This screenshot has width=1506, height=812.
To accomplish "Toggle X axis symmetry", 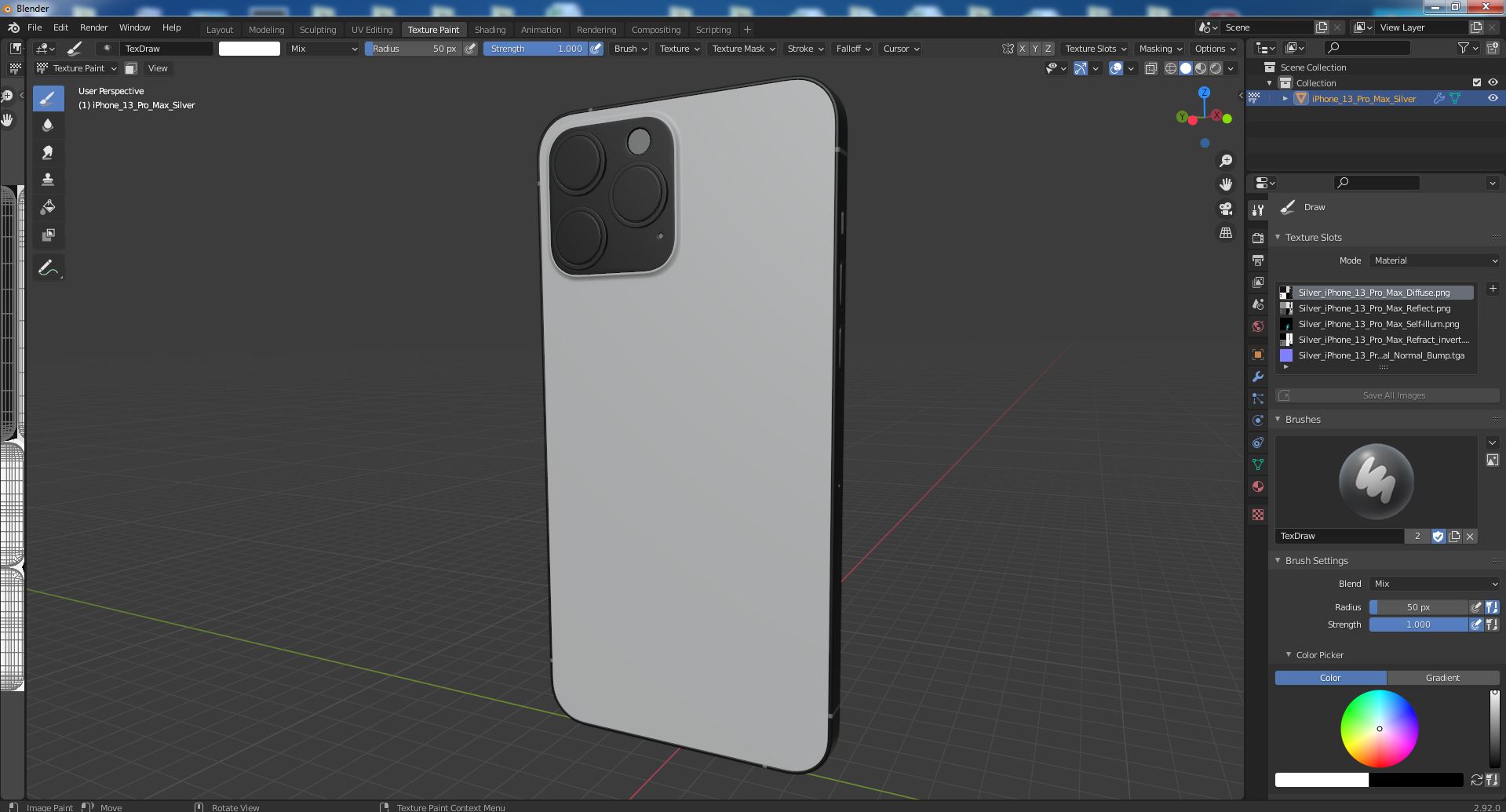I will 1022,49.
